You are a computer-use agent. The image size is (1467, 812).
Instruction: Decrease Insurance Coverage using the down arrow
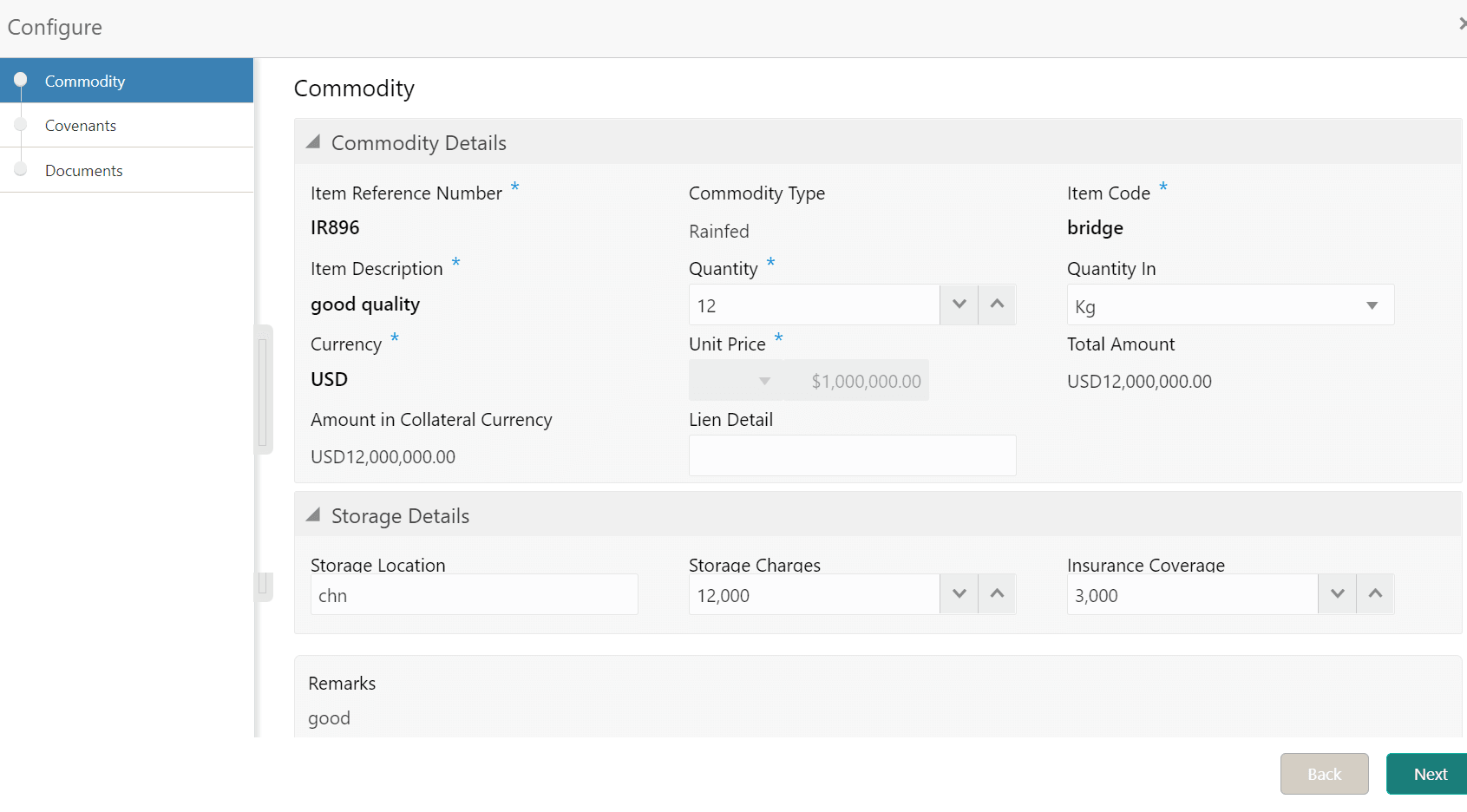1337,593
